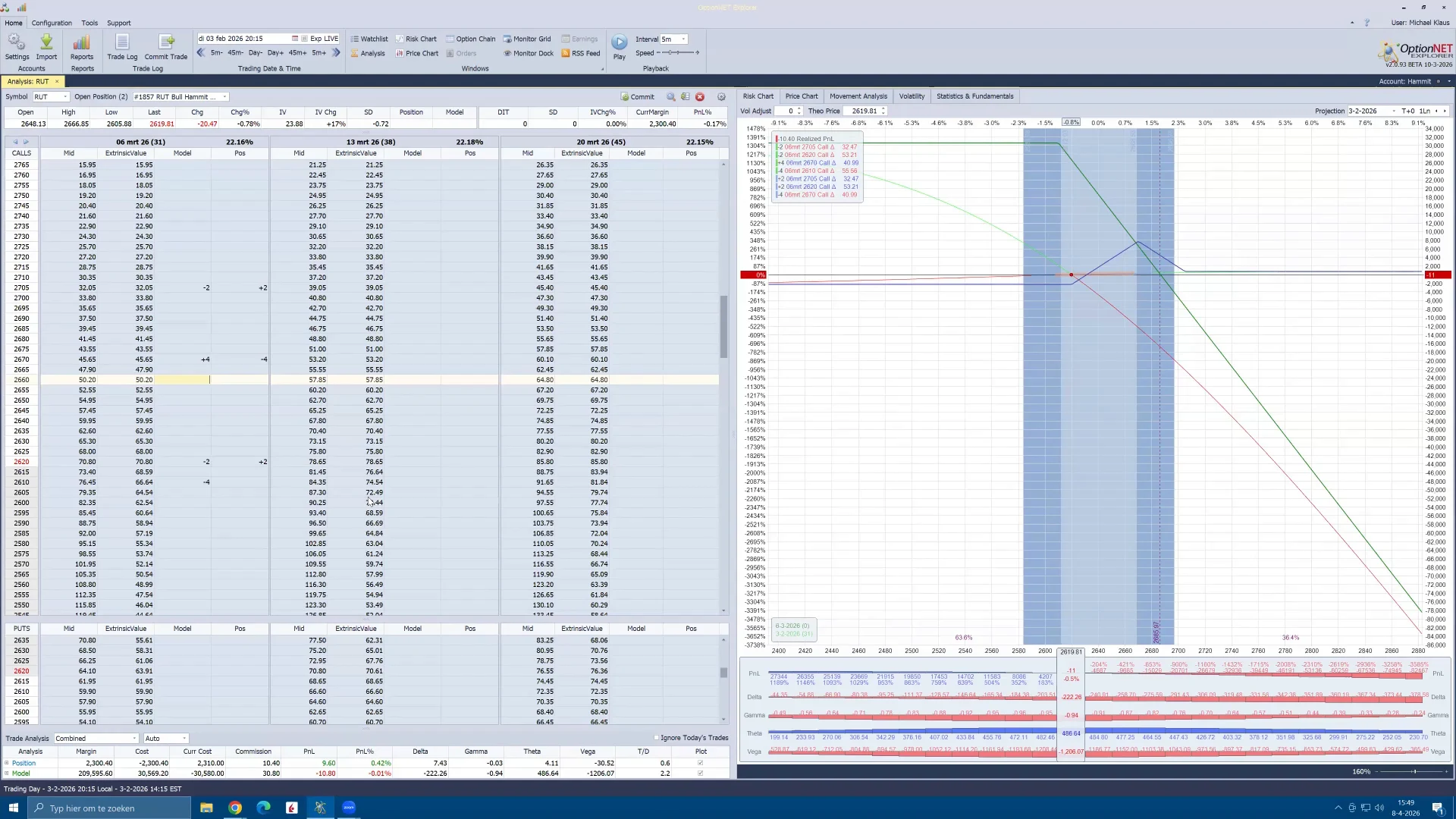
Task: Click the 45m+ time step button
Action: coord(297,53)
